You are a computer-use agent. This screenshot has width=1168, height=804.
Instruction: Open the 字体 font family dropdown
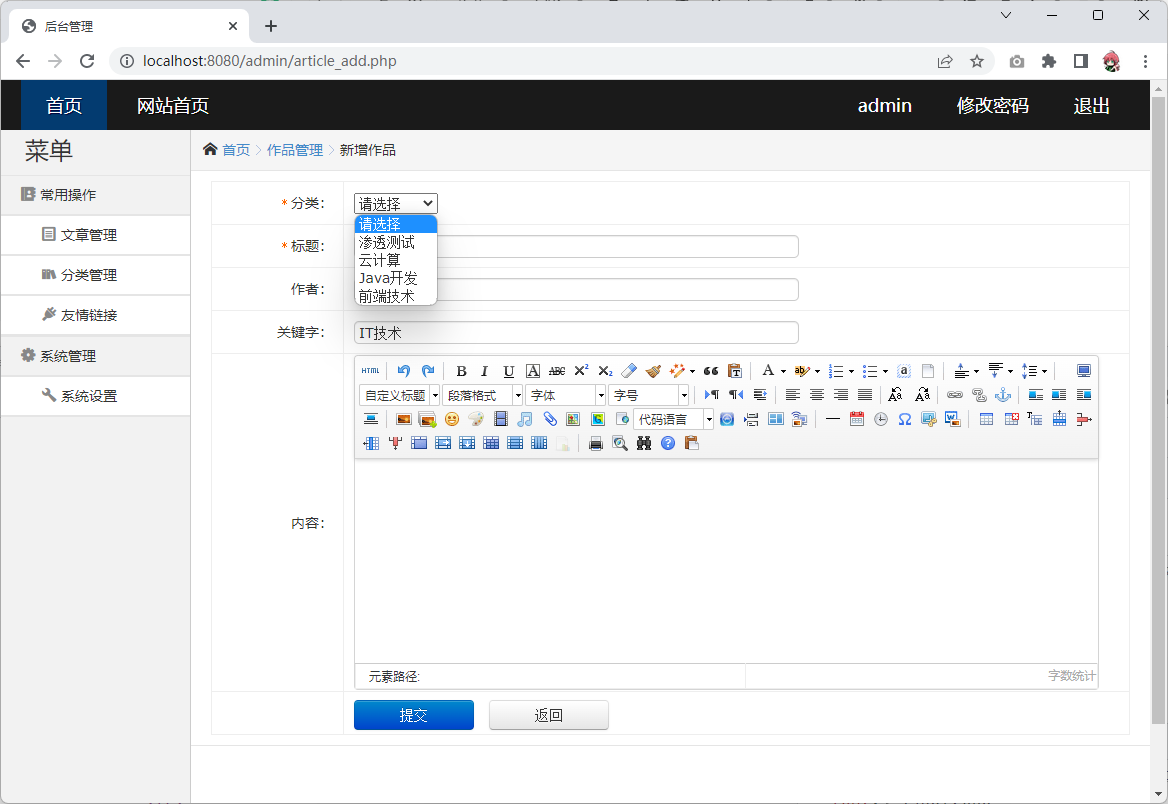click(566, 395)
